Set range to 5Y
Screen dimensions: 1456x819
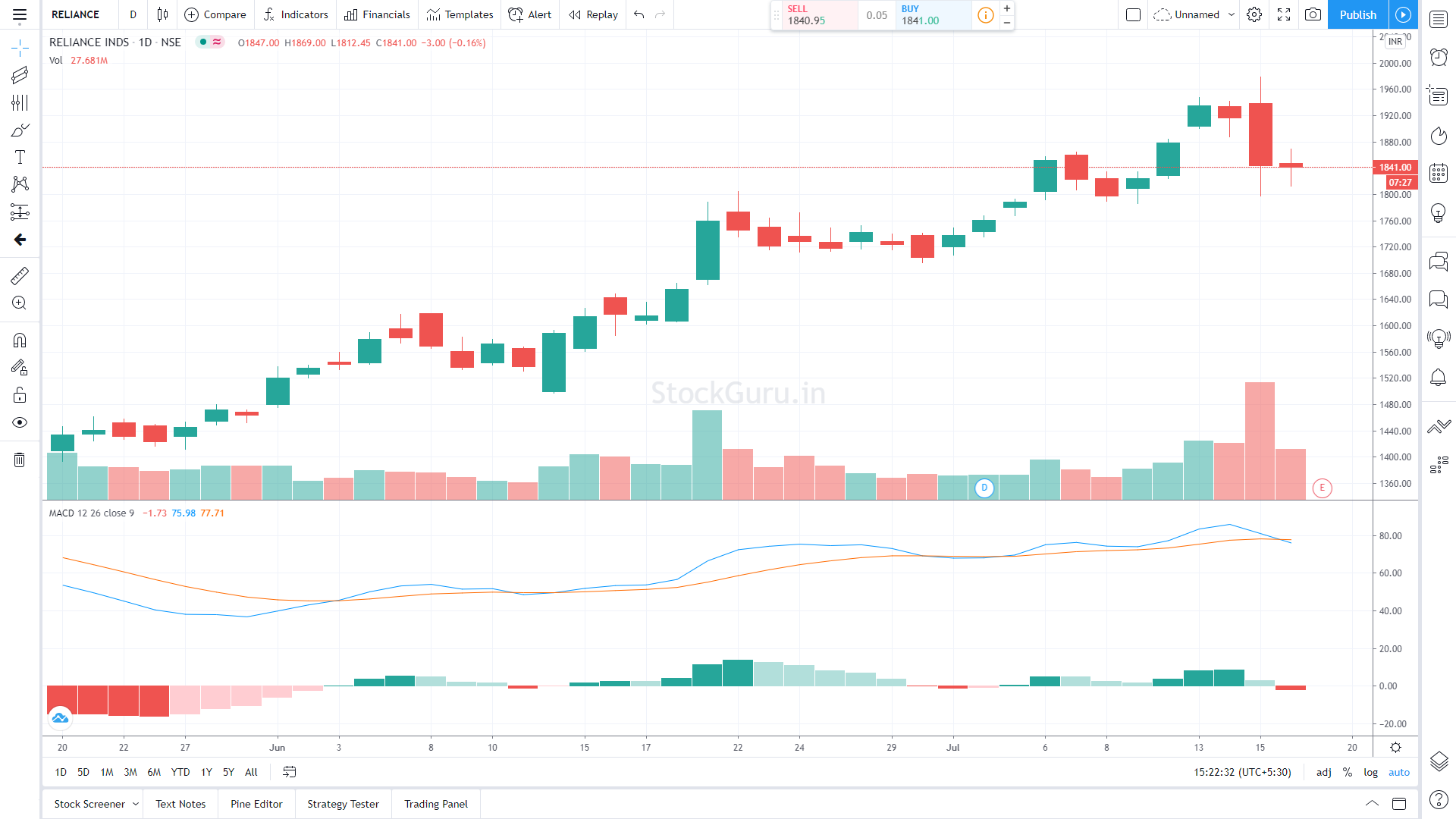point(228,772)
